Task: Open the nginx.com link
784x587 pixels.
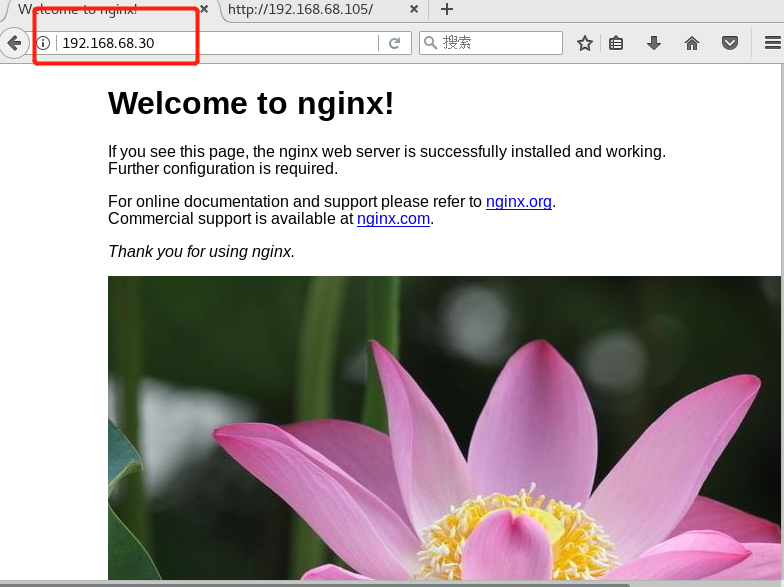Action: click(393, 218)
